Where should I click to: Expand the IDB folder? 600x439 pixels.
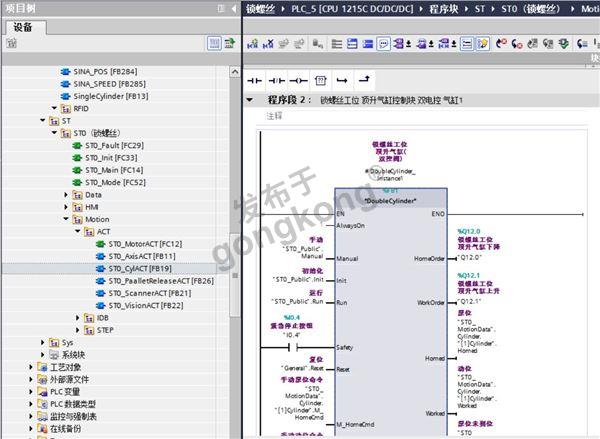point(77,318)
